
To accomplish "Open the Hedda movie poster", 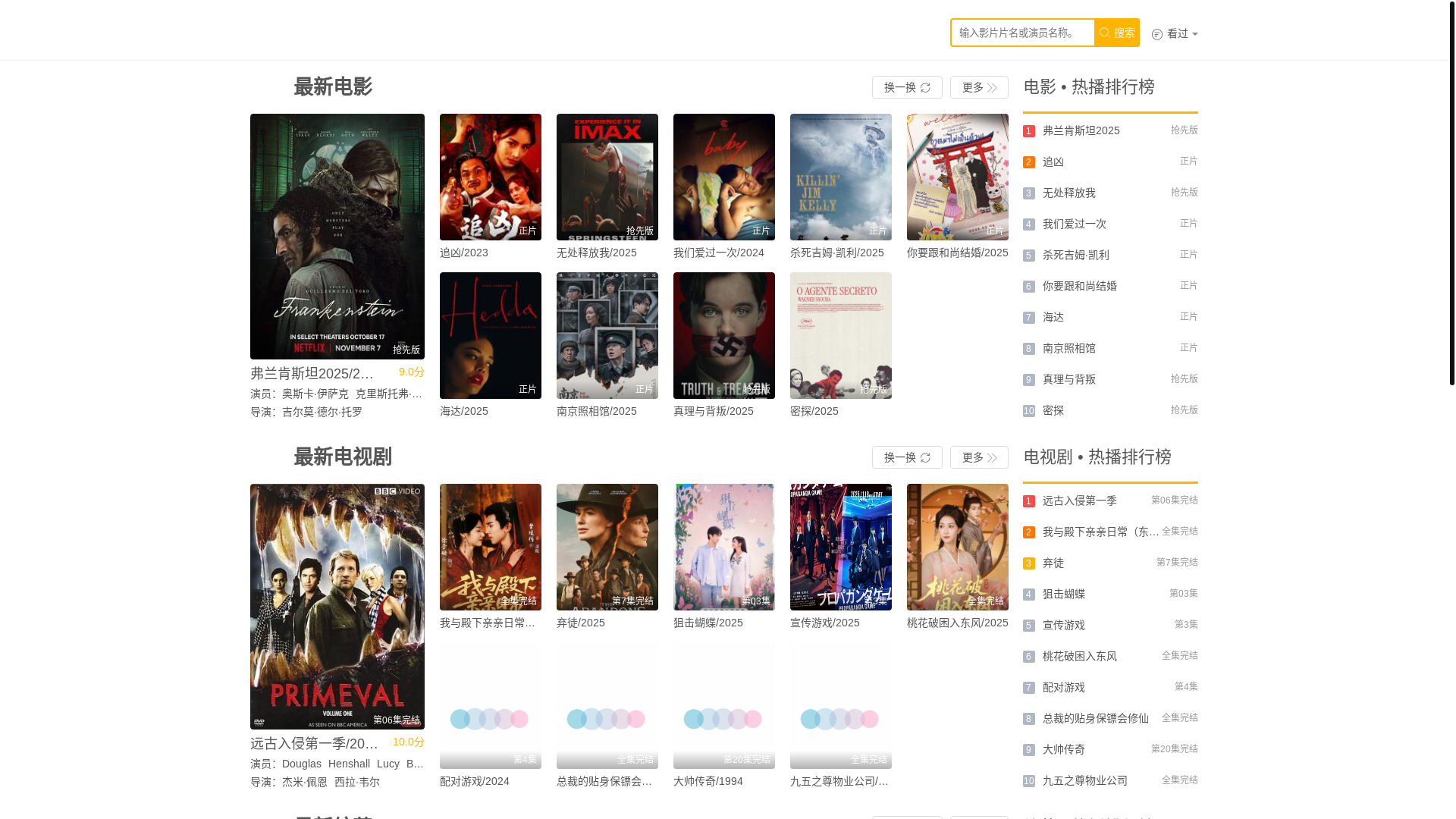I will [x=490, y=335].
